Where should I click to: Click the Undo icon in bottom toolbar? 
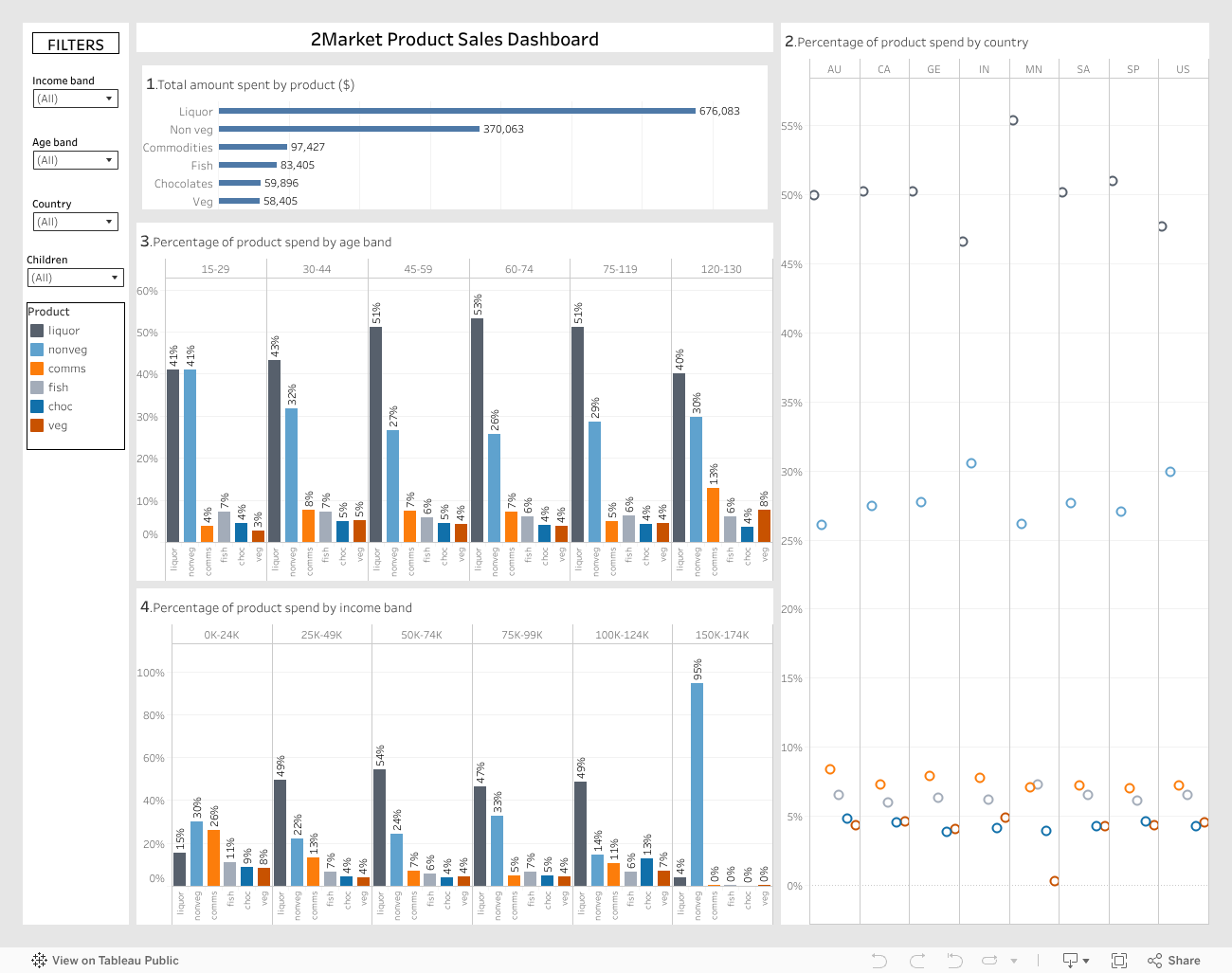click(x=879, y=961)
